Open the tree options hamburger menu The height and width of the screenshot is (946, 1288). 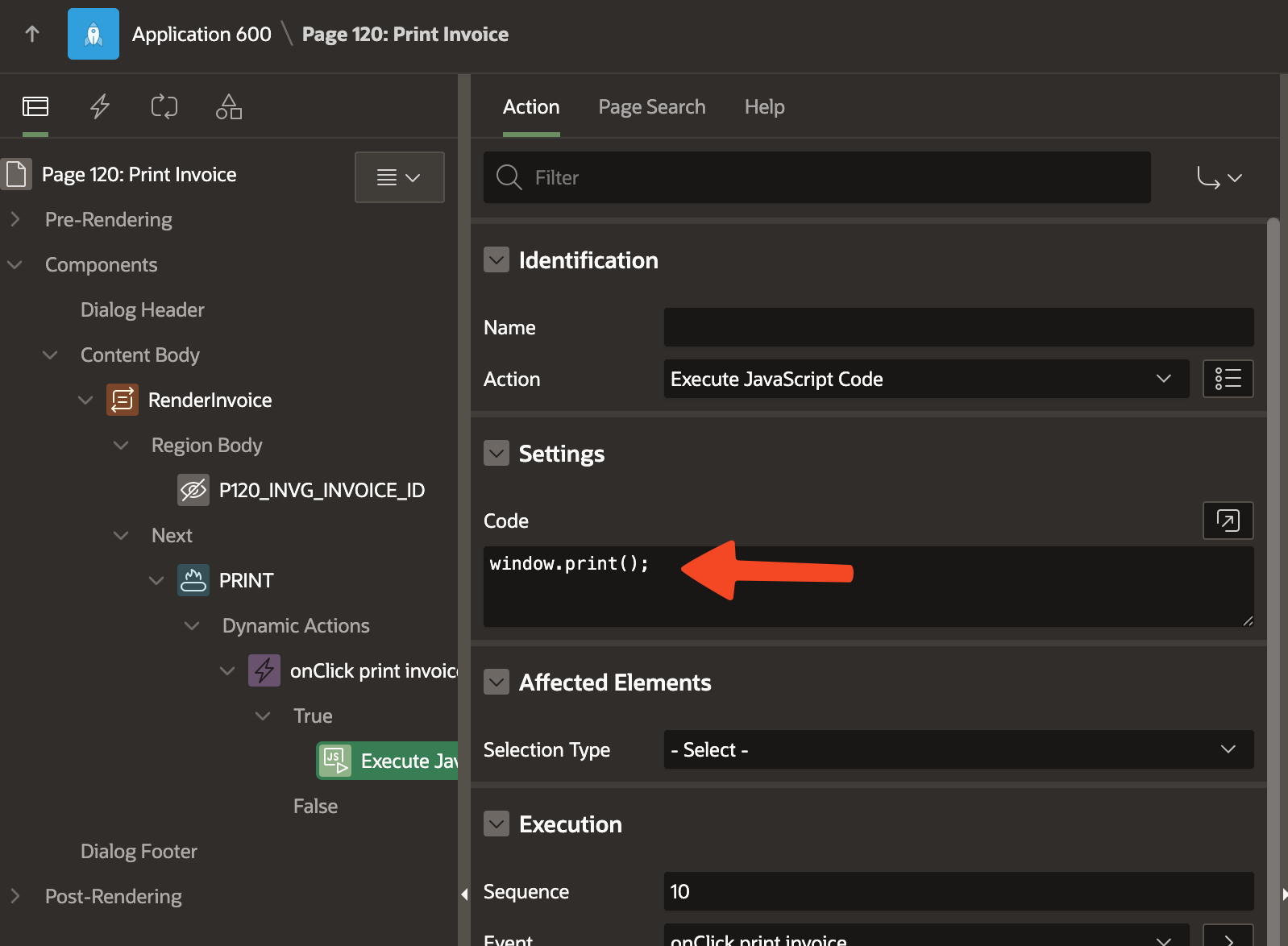[x=400, y=177]
